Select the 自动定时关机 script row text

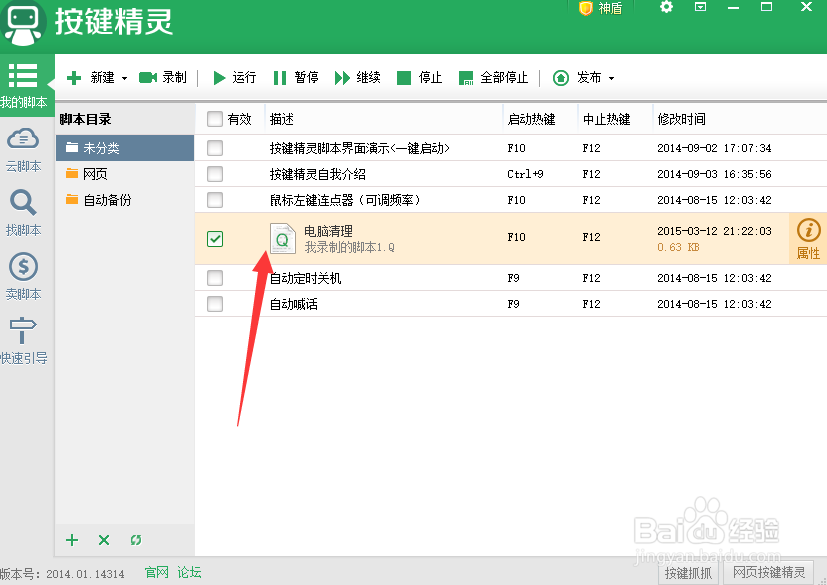click(305, 278)
